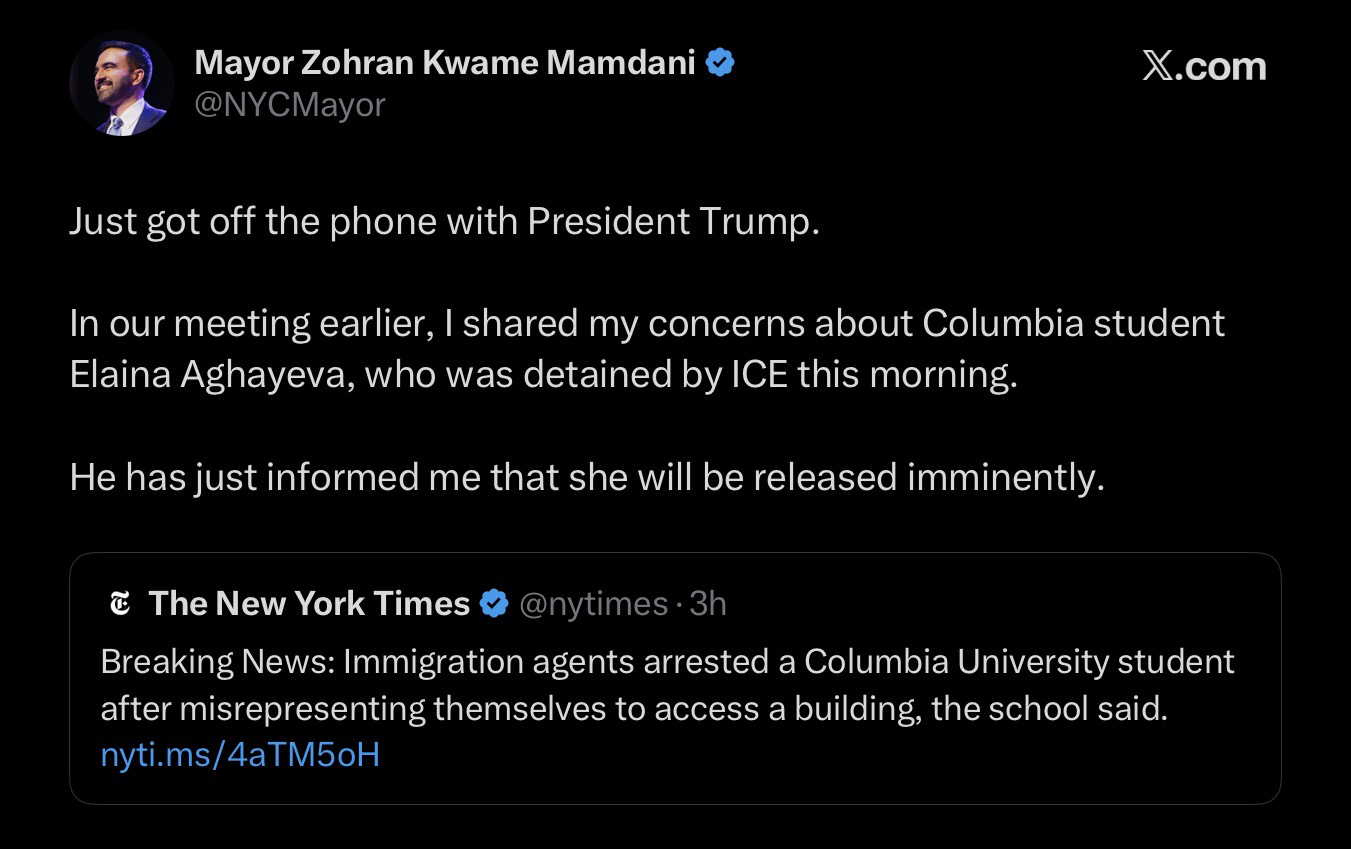Viewport: 1351px width, 849px height.
Task: Click the New York Times logo icon
Action: coord(120,603)
